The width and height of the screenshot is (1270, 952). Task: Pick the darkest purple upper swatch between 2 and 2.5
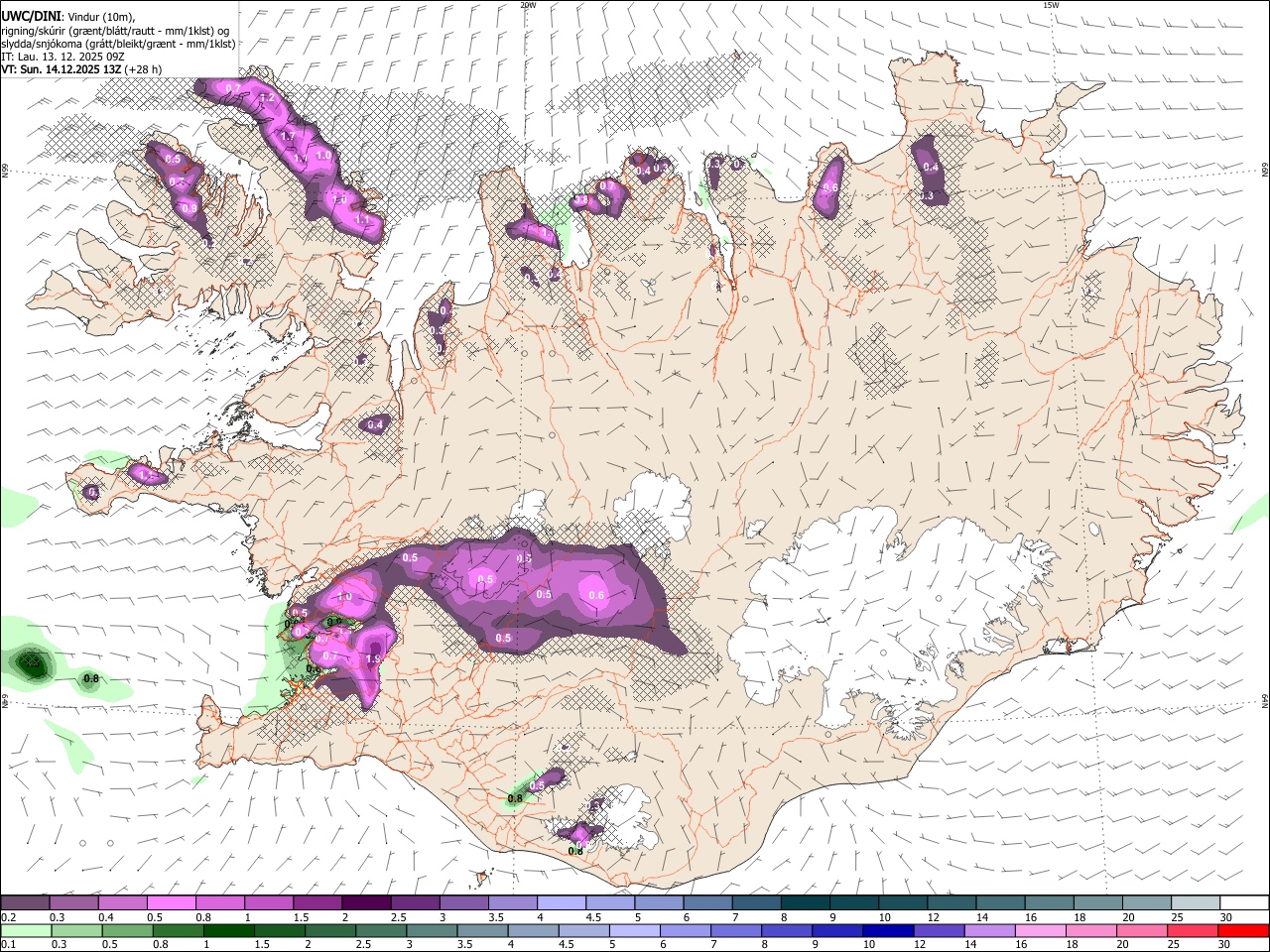pyautogui.click(x=366, y=902)
